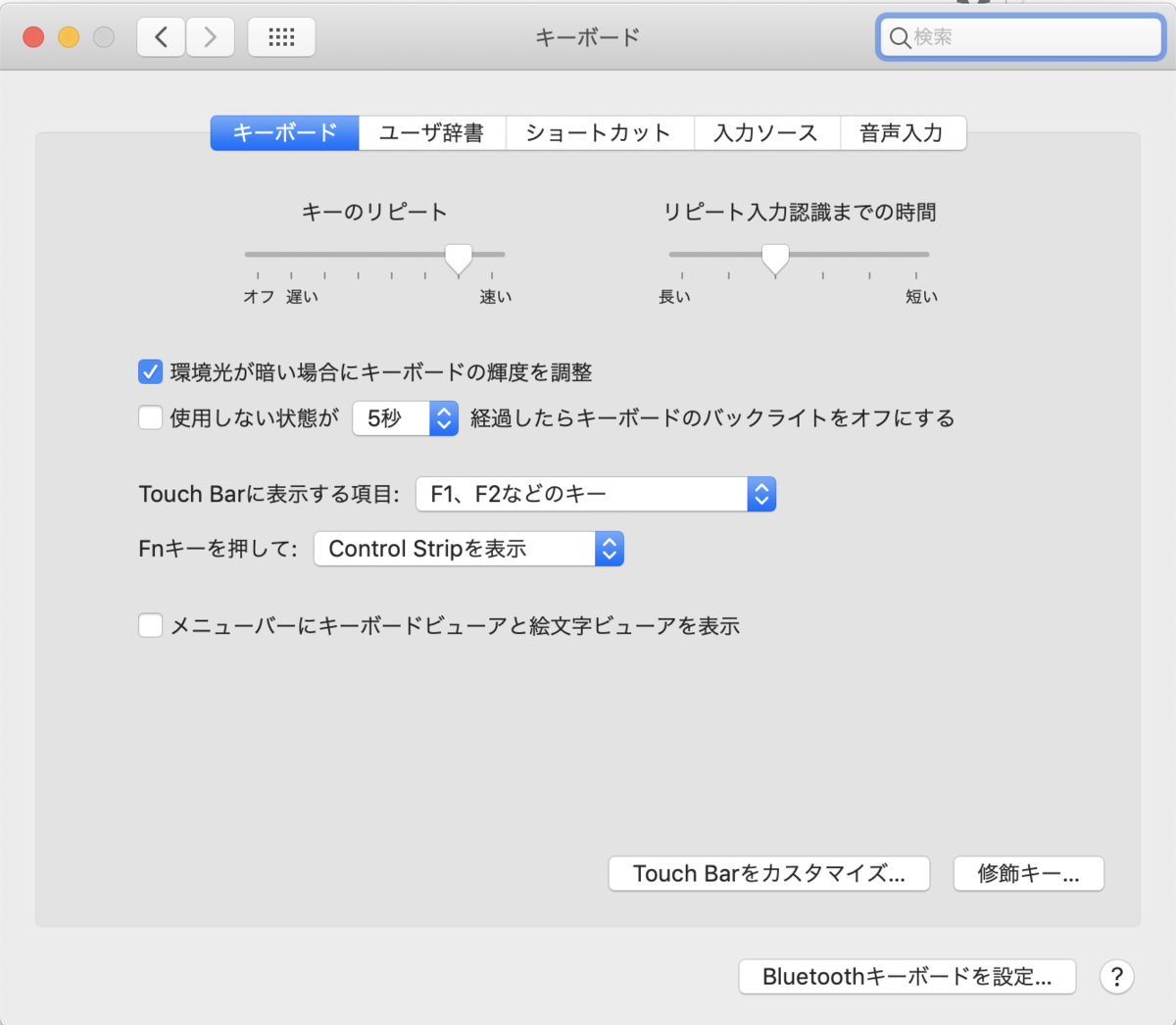
Task: Click Bluetoothキーボードを設定 button
Action: click(x=906, y=977)
